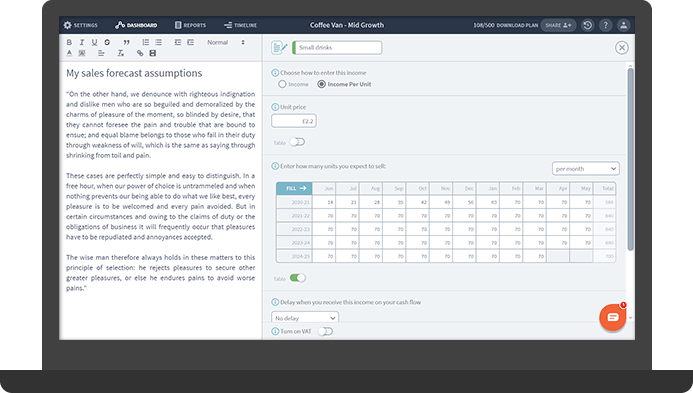Click the 2020-21 total showing 588

pos(605,202)
